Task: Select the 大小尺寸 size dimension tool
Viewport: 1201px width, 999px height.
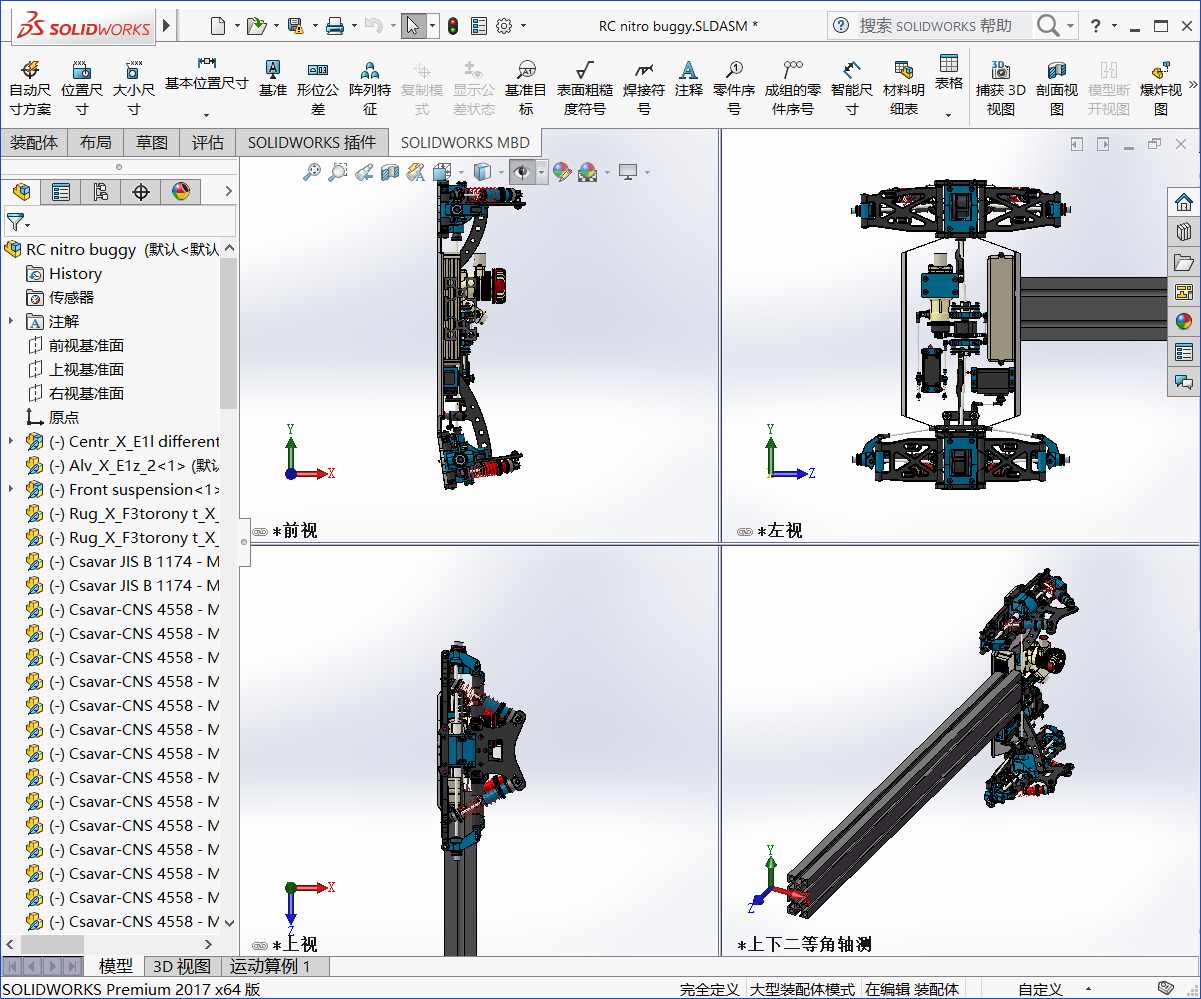Action: 133,86
